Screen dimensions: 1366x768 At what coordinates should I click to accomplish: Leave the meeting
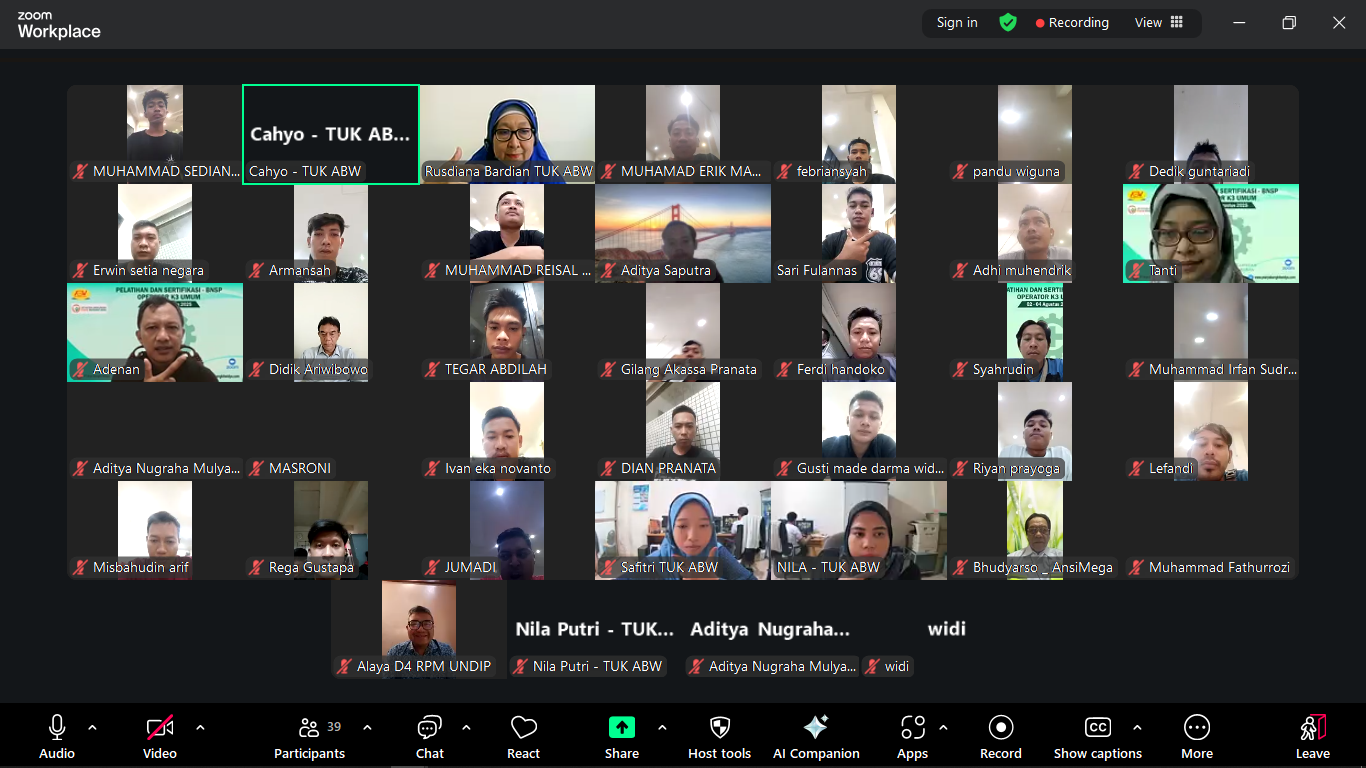(1312, 735)
